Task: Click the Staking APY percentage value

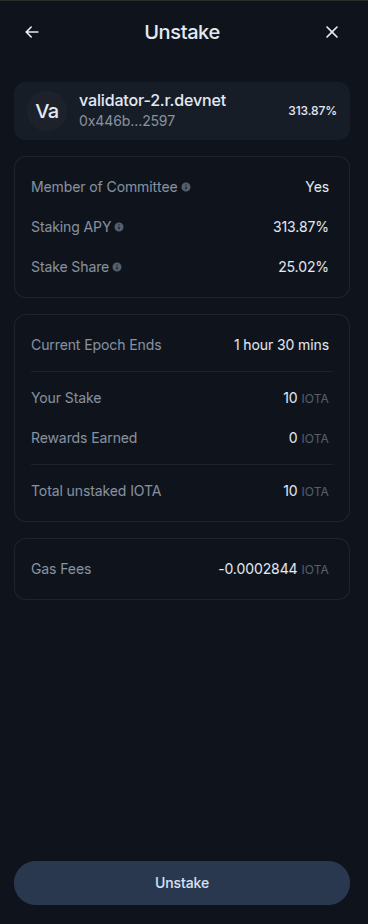Action: pyautogui.click(x=301, y=227)
